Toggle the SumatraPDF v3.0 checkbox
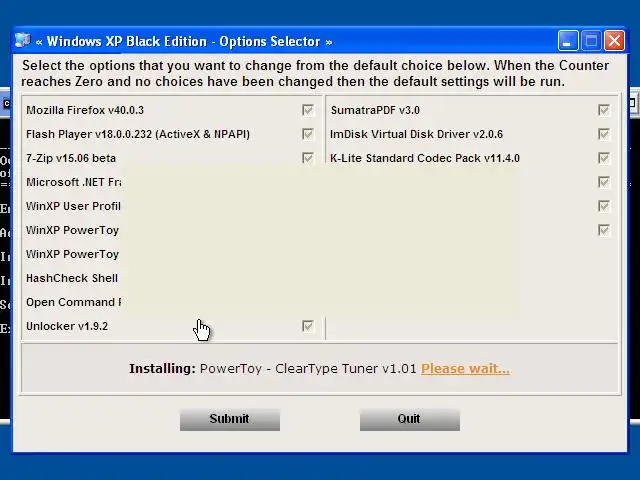This screenshot has height=480, width=640. coord(604,110)
